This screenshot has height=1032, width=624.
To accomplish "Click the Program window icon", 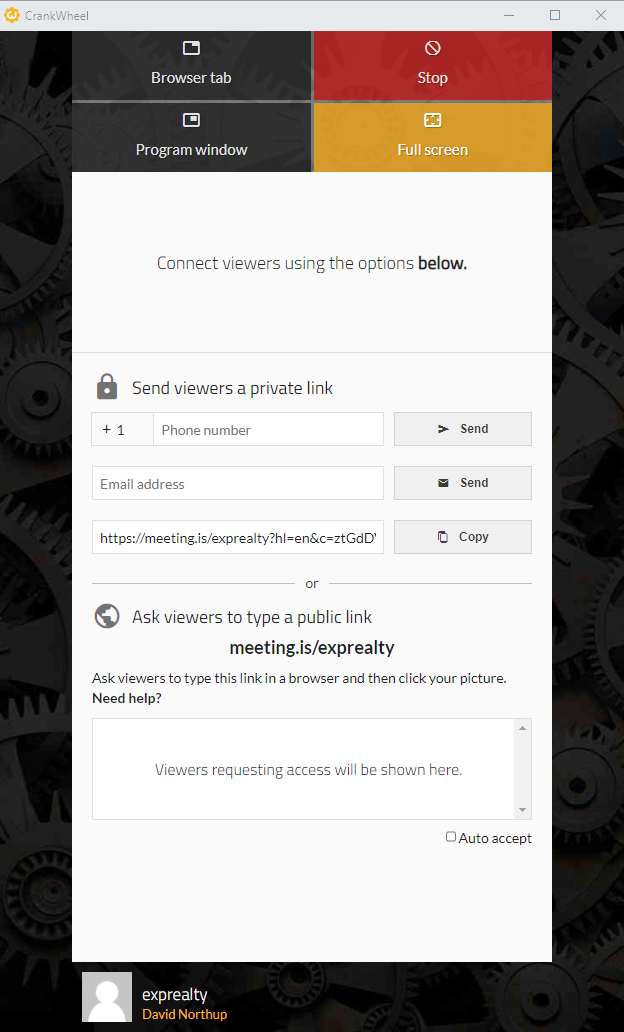I will (x=191, y=120).
